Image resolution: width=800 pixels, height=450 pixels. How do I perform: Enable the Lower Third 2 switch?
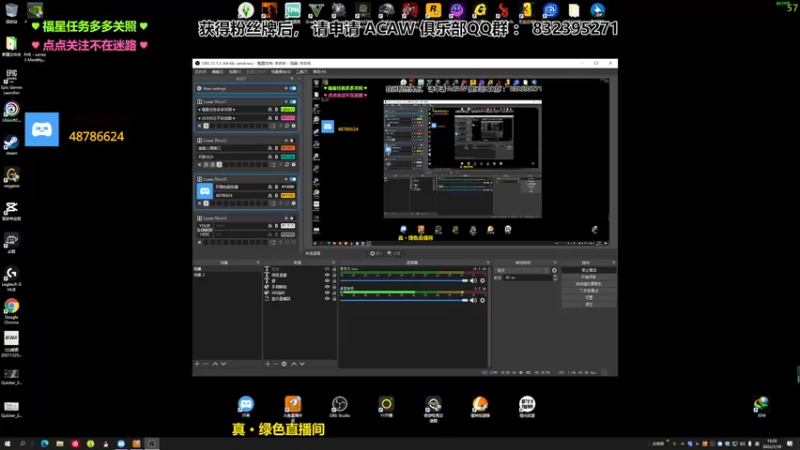[x=292, y=140]
